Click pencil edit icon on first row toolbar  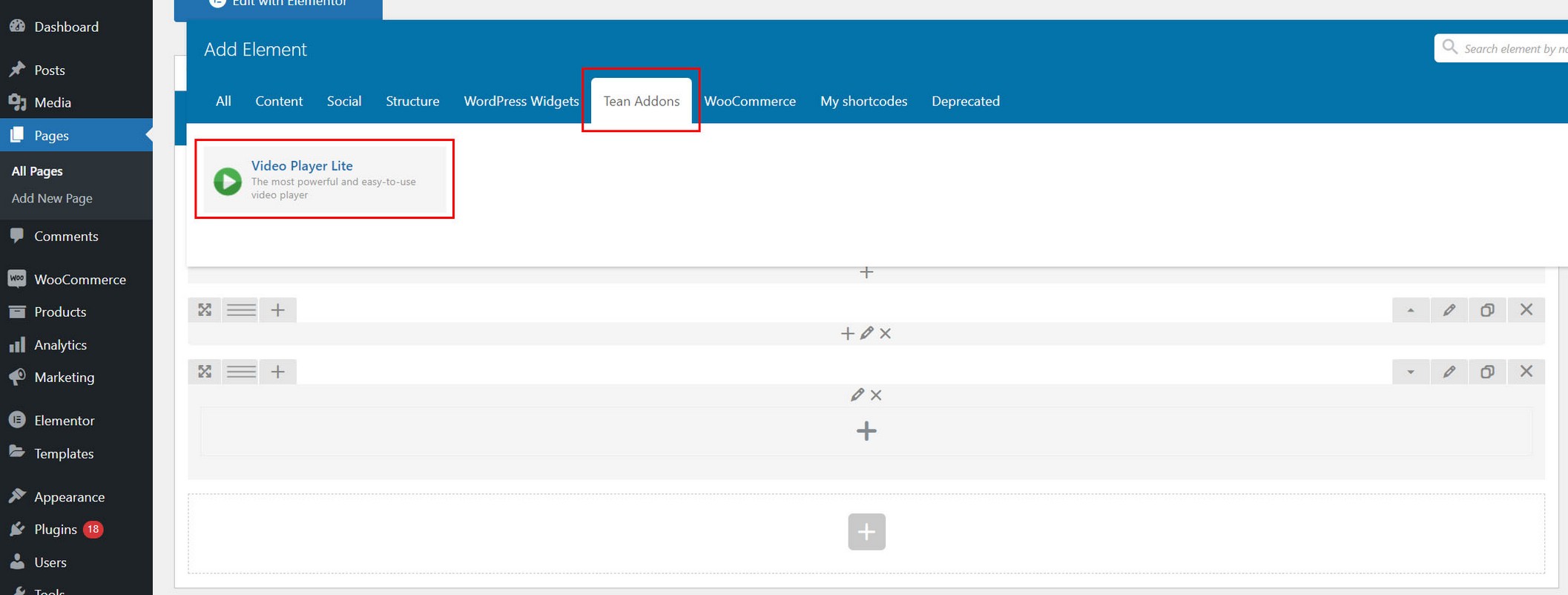tap(1449, 310)
